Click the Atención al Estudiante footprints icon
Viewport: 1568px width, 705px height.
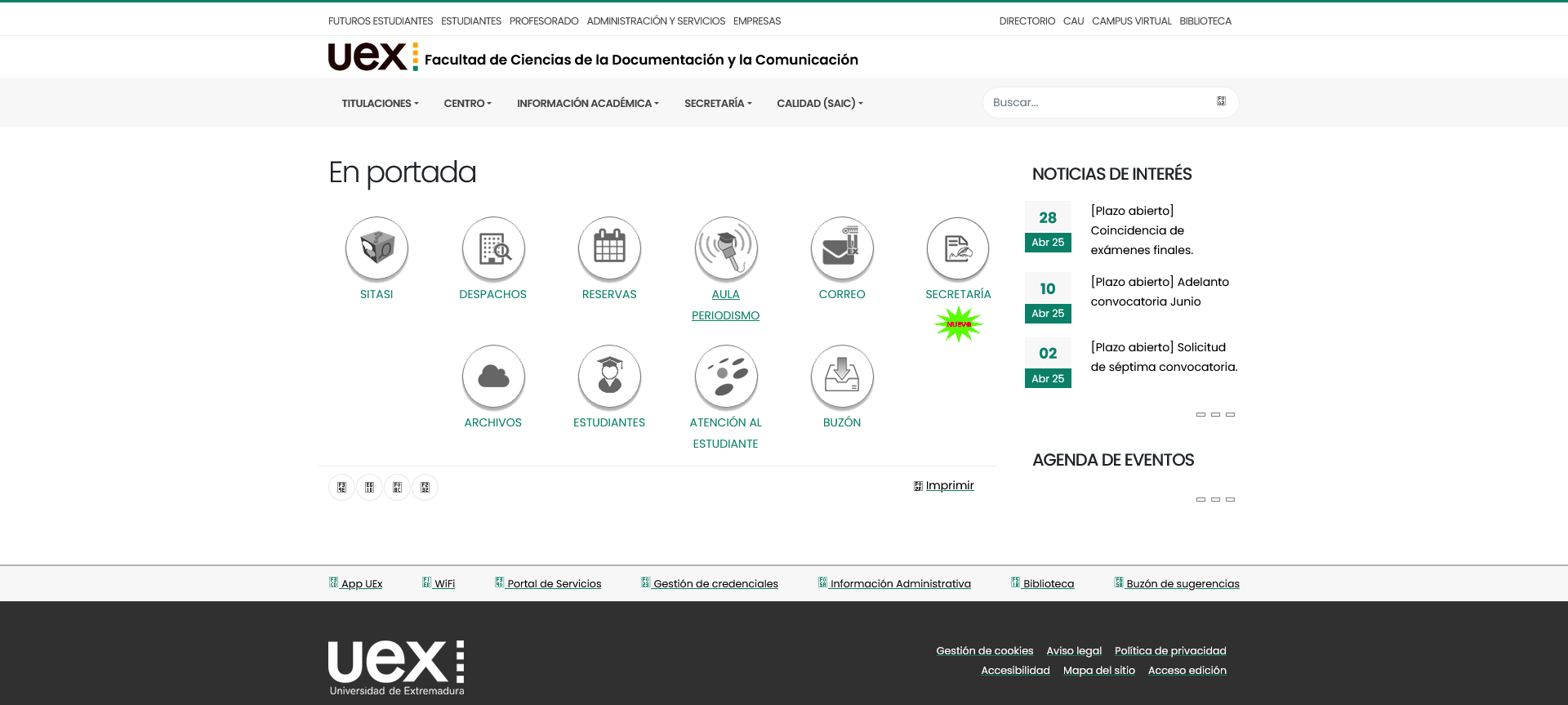pyautogui.click(x=726, y=376)
